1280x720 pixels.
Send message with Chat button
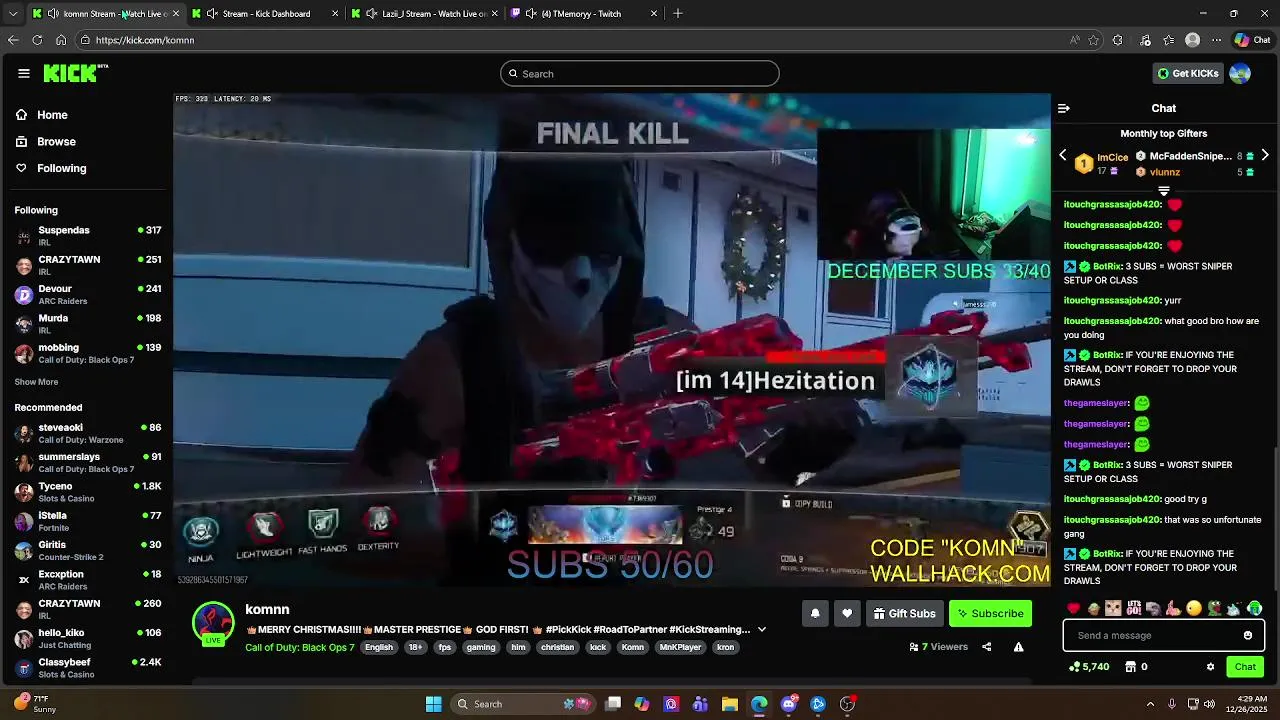coord(1245,667)
